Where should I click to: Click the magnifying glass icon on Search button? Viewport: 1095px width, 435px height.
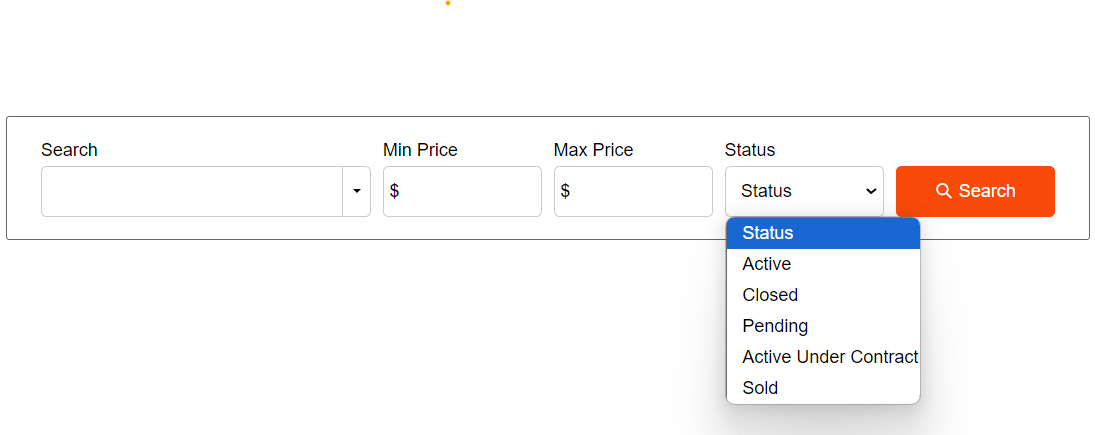[x=943, y=191]
